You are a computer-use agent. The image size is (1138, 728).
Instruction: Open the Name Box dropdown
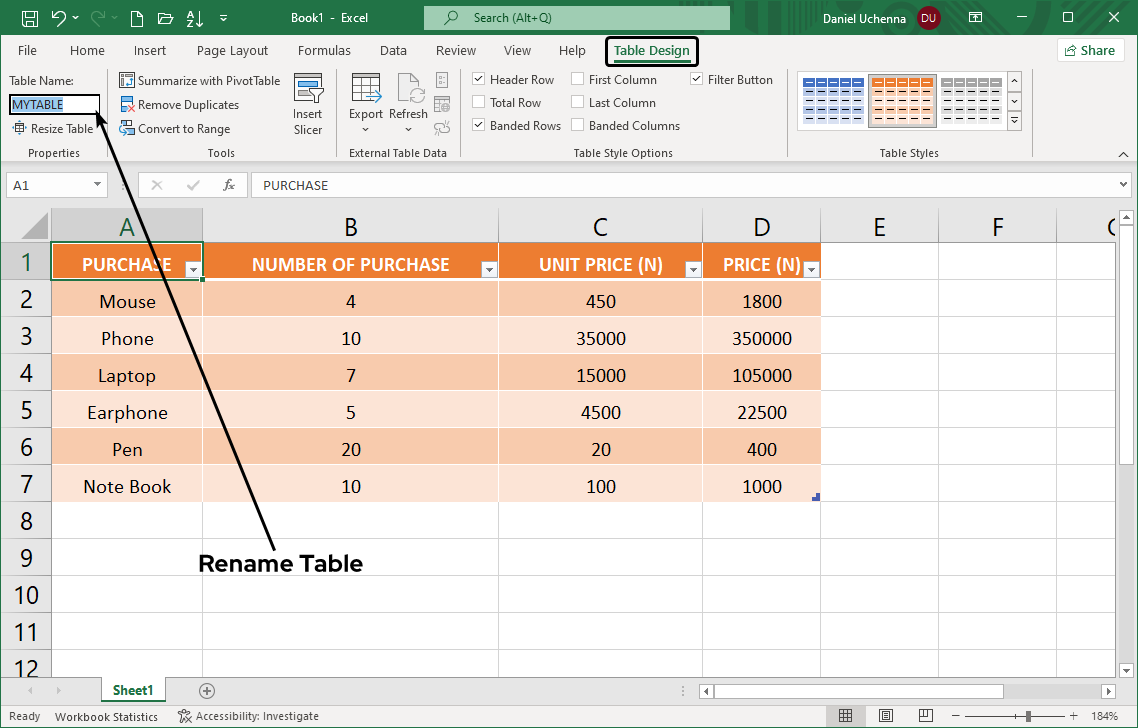95,185
